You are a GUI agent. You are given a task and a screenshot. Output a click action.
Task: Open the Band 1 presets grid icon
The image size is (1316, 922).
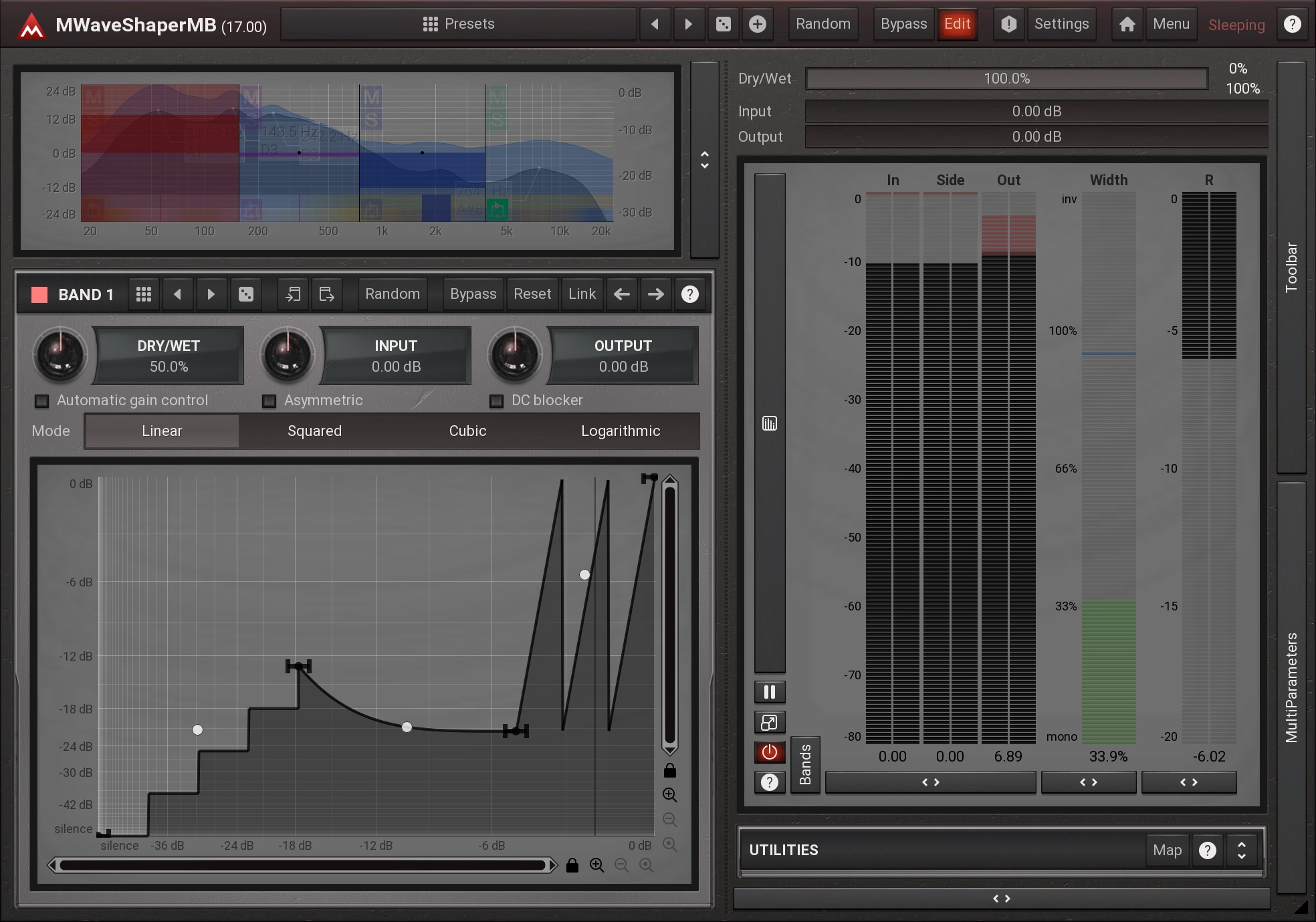click(144, 294)
